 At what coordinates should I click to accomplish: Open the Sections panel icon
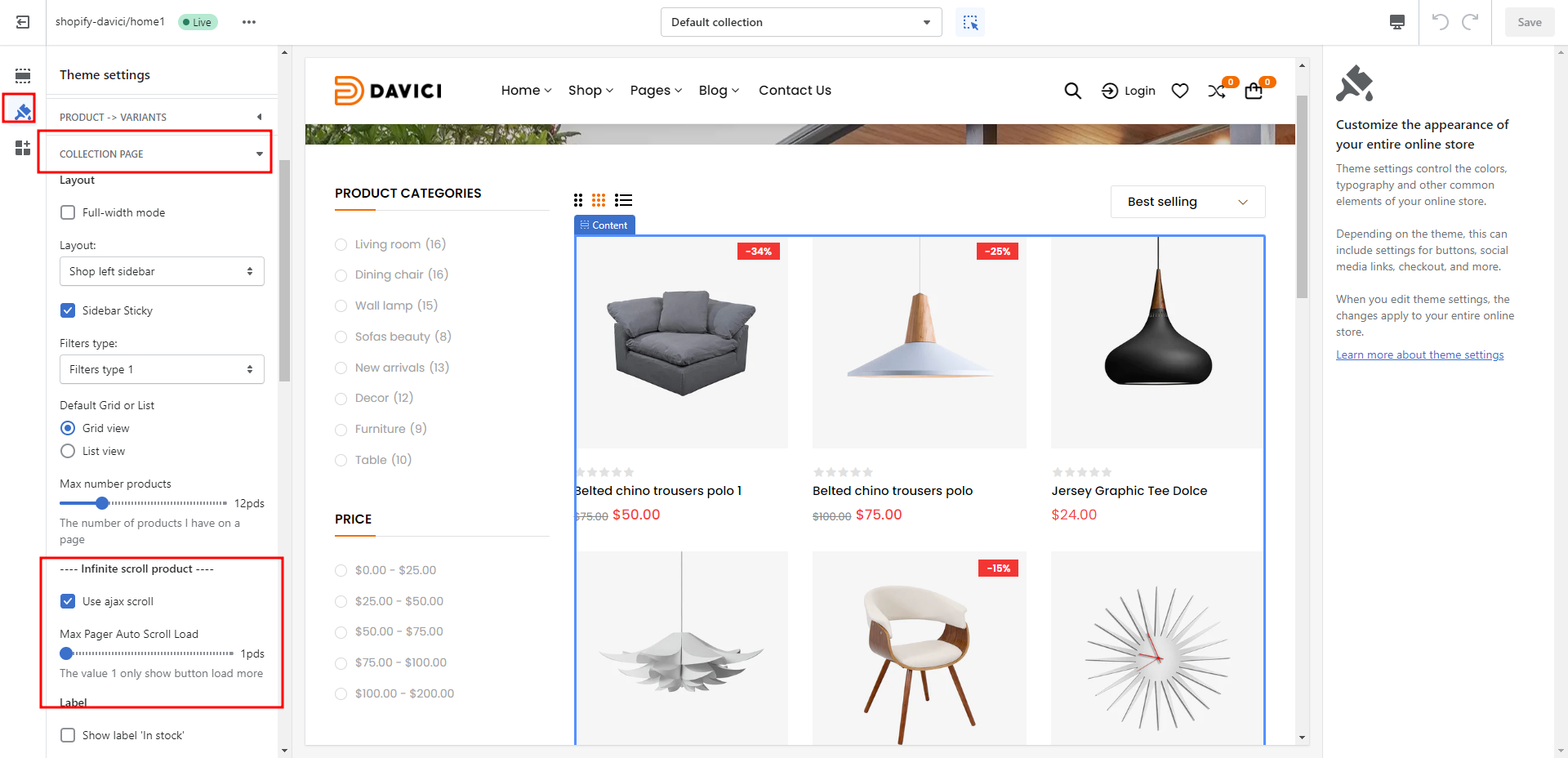23,76
